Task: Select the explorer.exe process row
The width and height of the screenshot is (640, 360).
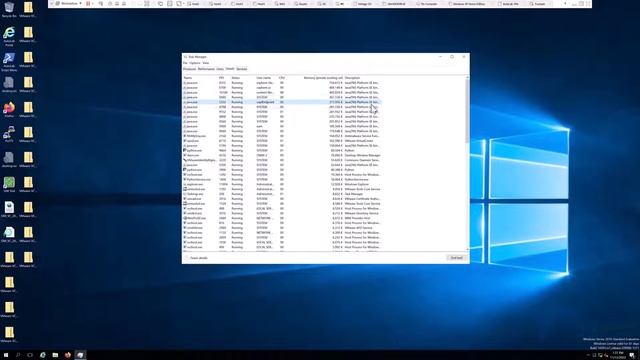Action: 282,184
